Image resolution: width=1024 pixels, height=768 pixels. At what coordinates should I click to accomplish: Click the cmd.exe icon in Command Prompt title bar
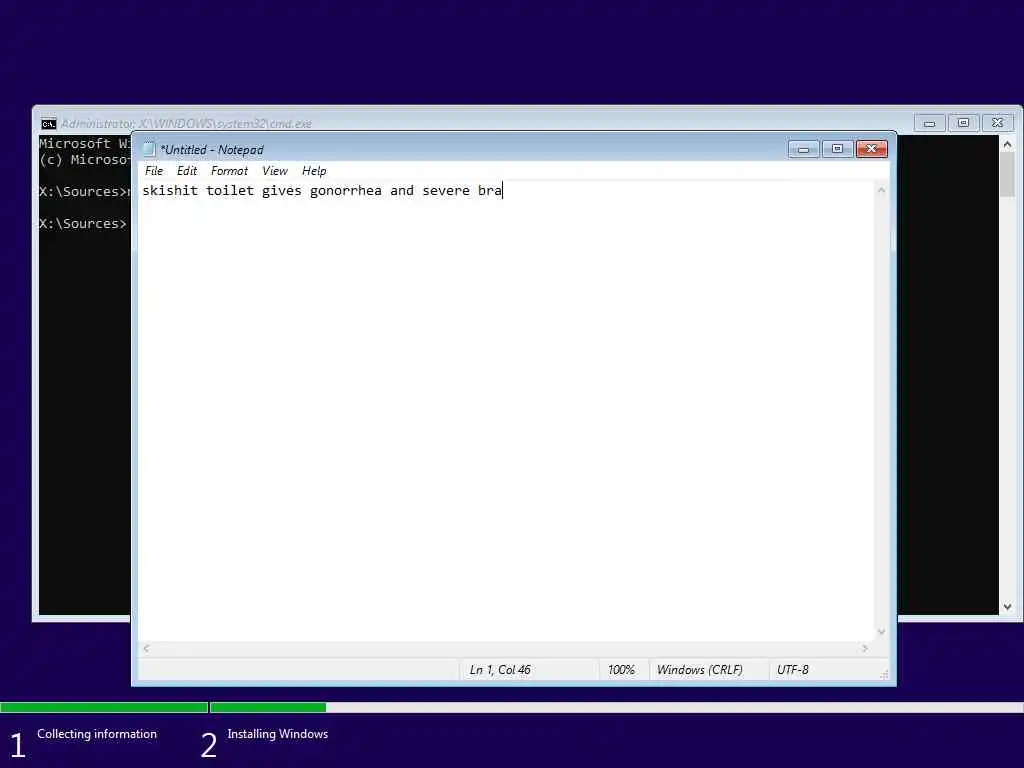click(48, 124)
